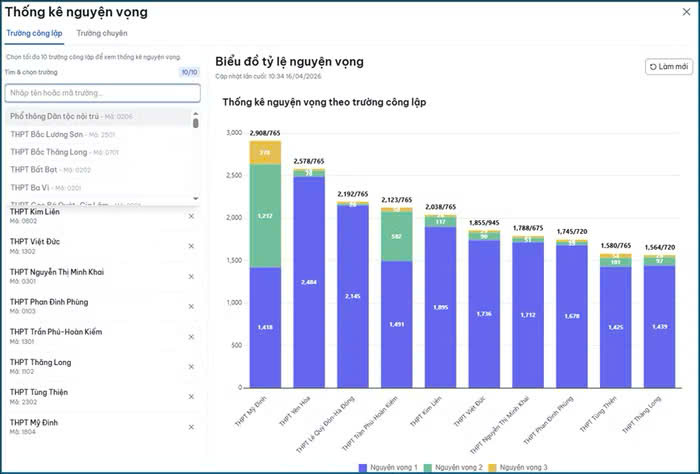Switch to Trường công lập tab
This screenshot has height=474, width=700.
34,34
